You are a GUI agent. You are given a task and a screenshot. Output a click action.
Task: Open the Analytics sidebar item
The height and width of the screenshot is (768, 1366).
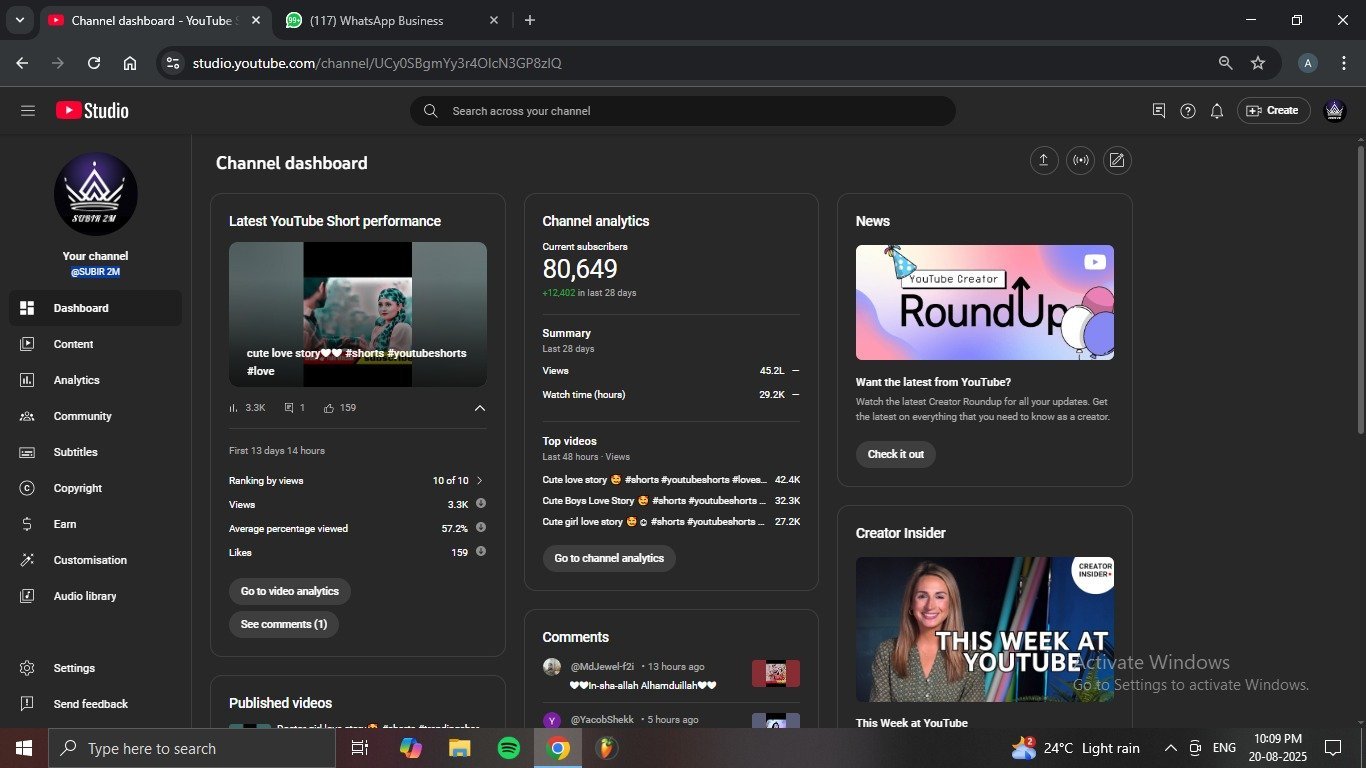76,380
